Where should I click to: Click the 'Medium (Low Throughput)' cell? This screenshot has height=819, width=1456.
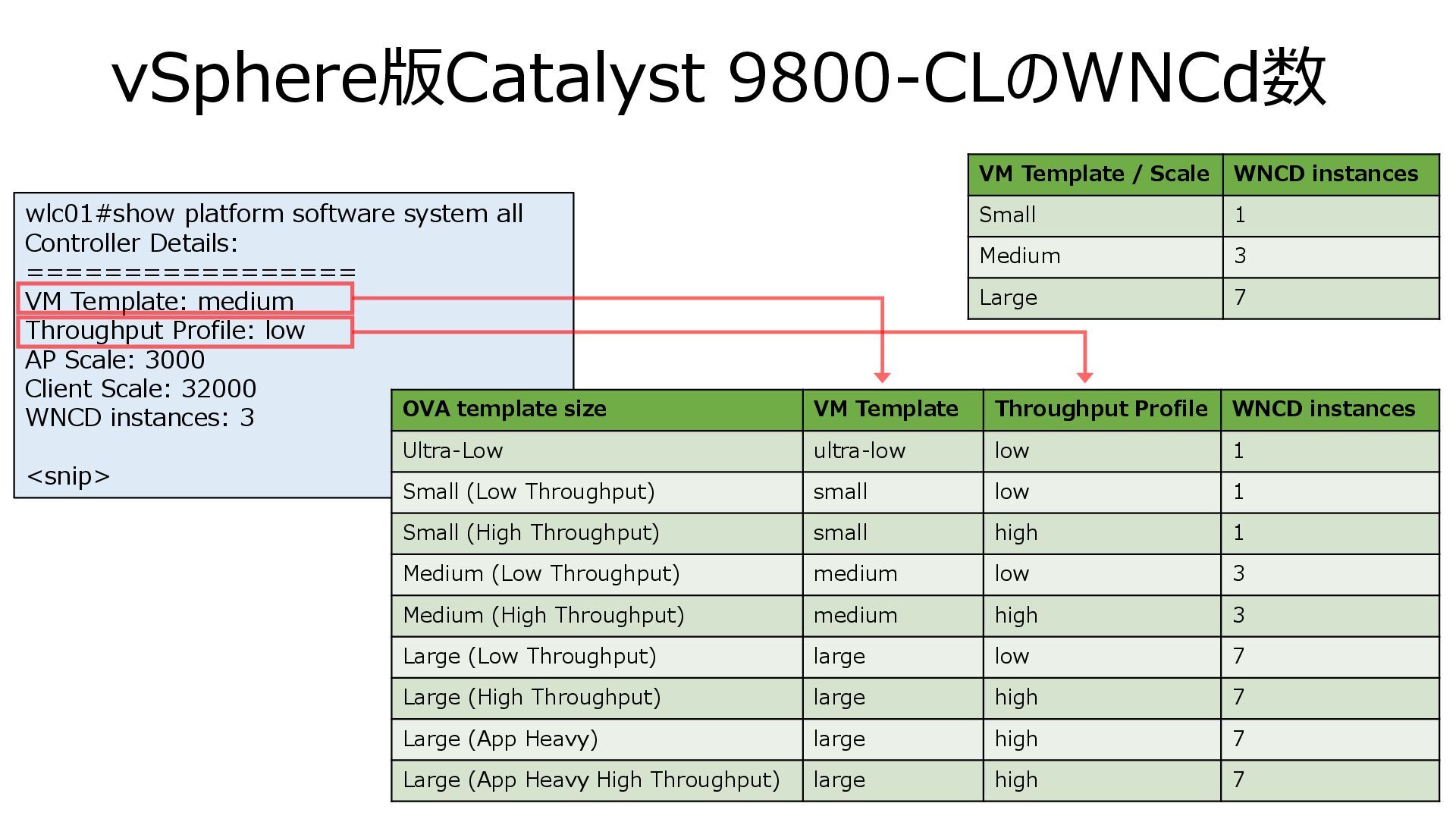click(541, 574)
